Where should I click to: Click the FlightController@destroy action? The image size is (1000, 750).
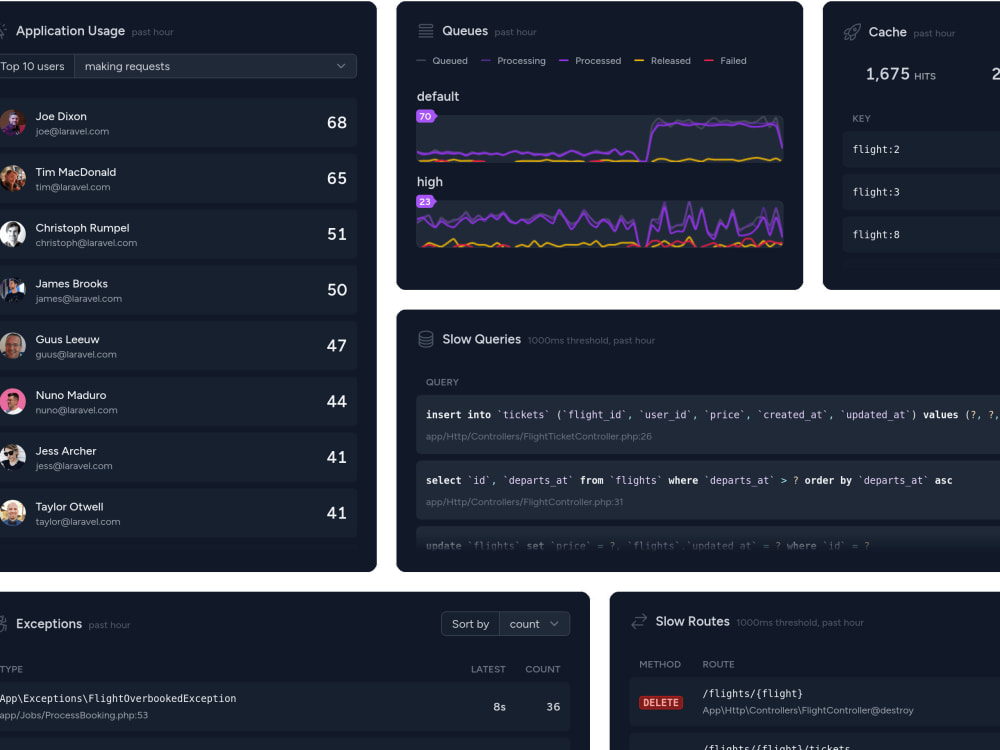(x=807, y=710)
